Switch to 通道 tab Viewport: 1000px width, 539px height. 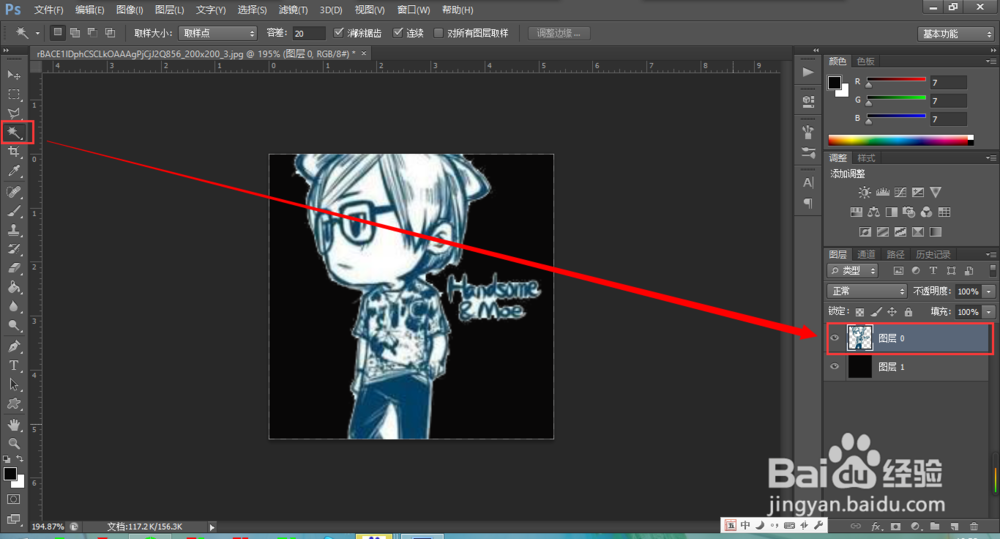[x=866, y=255]
